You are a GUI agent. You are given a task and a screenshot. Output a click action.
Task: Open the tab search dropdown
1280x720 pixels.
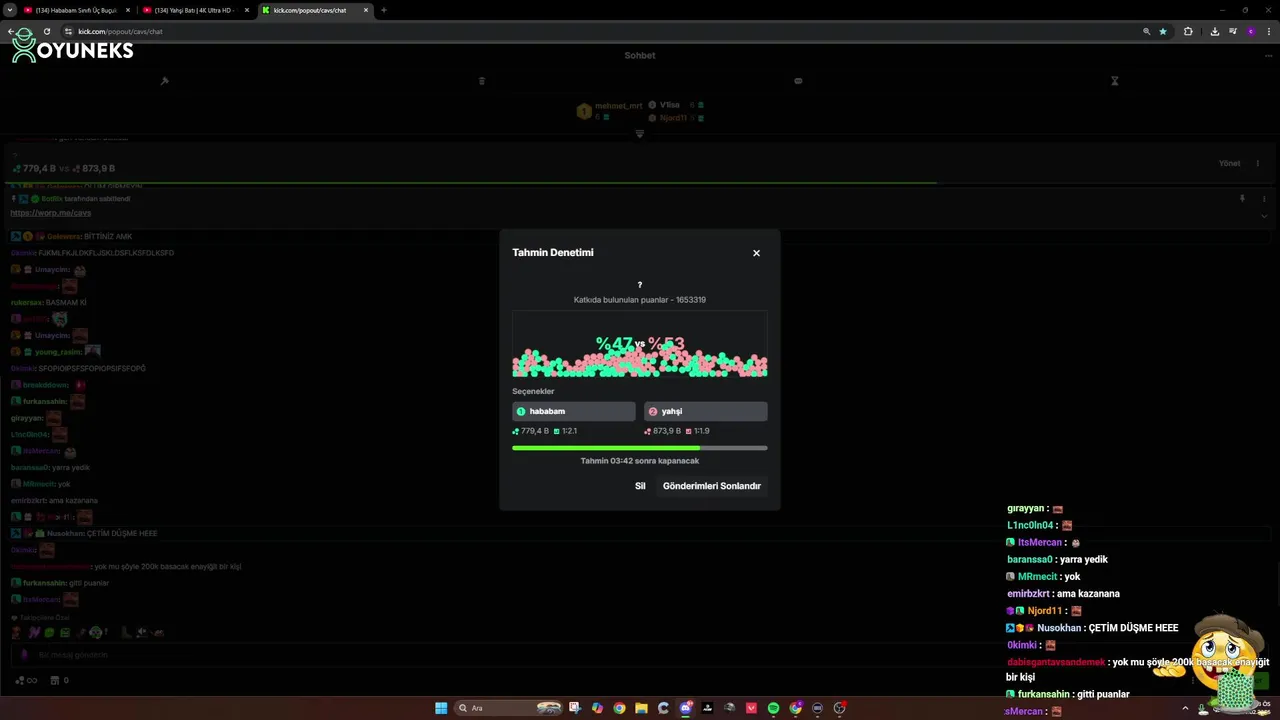click(9, 10)
